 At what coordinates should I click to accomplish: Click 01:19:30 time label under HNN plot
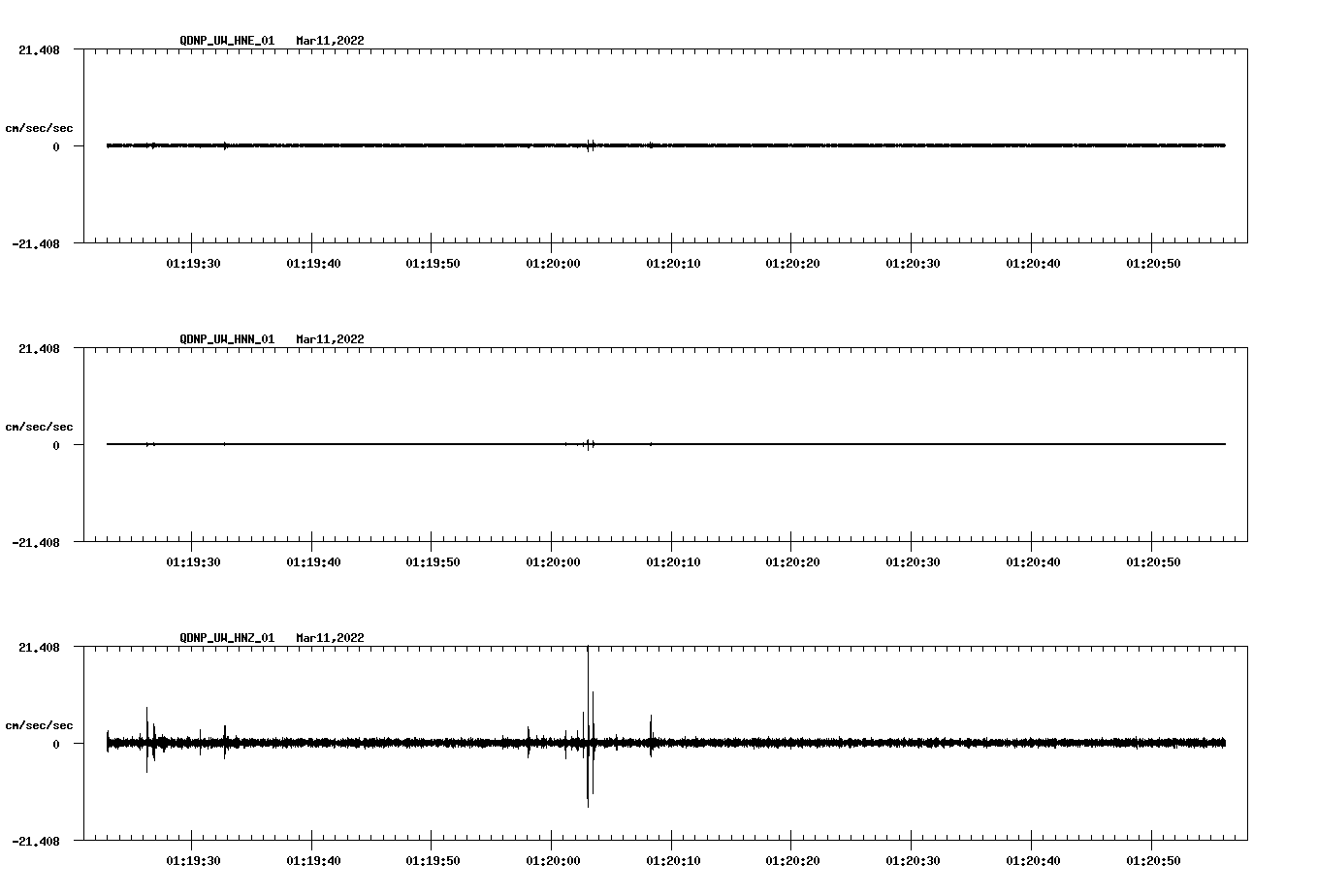pyautogui.click(x=192, y=562)
